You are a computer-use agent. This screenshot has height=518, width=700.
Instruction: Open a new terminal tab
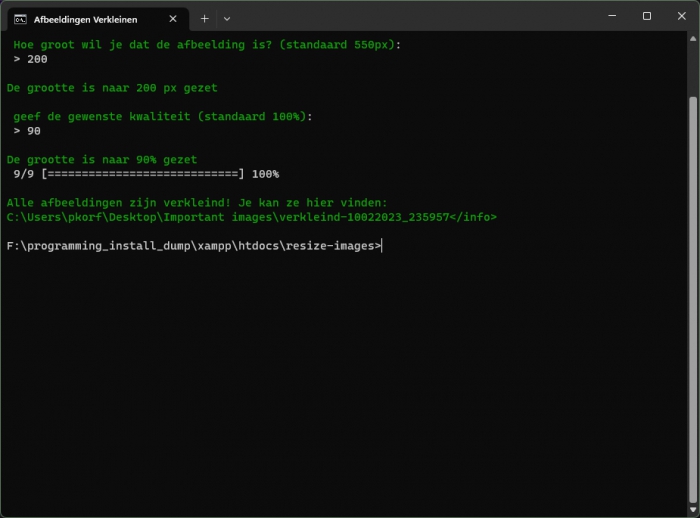[204, 19]
